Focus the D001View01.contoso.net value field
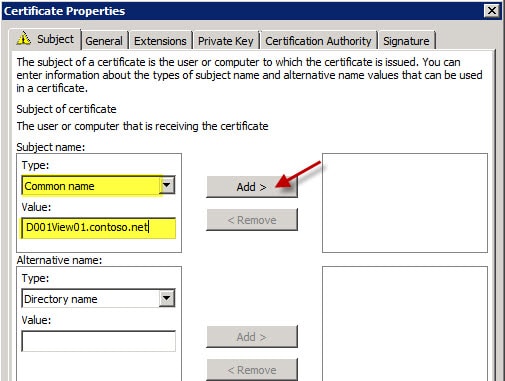This screenshot has width=505, height=381. [x=98, y=228]
